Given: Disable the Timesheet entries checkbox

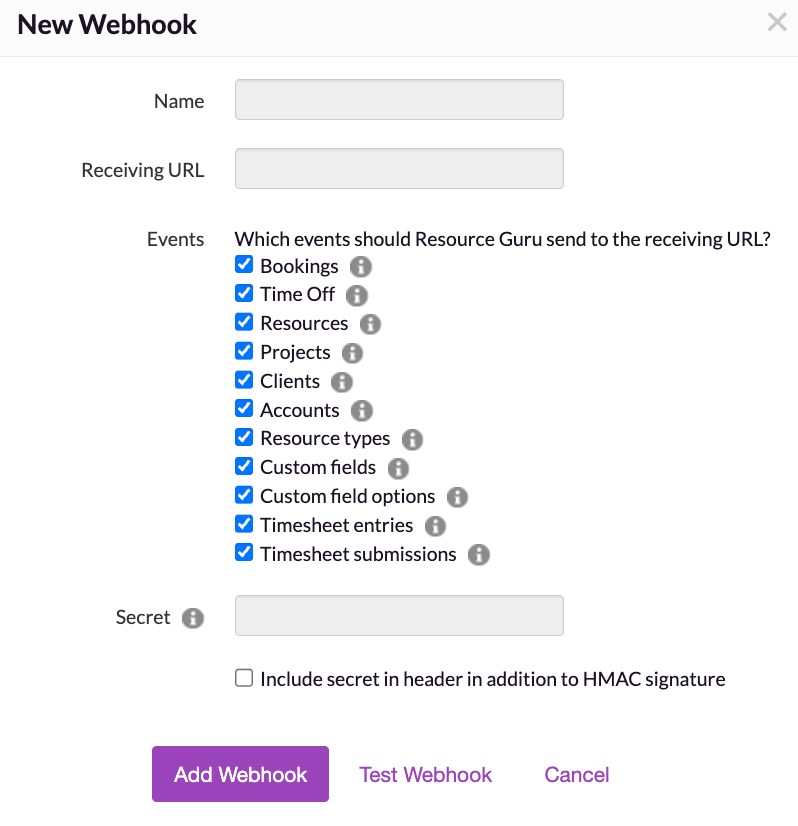Looking at the screenshot, I should tap(244, 525).
